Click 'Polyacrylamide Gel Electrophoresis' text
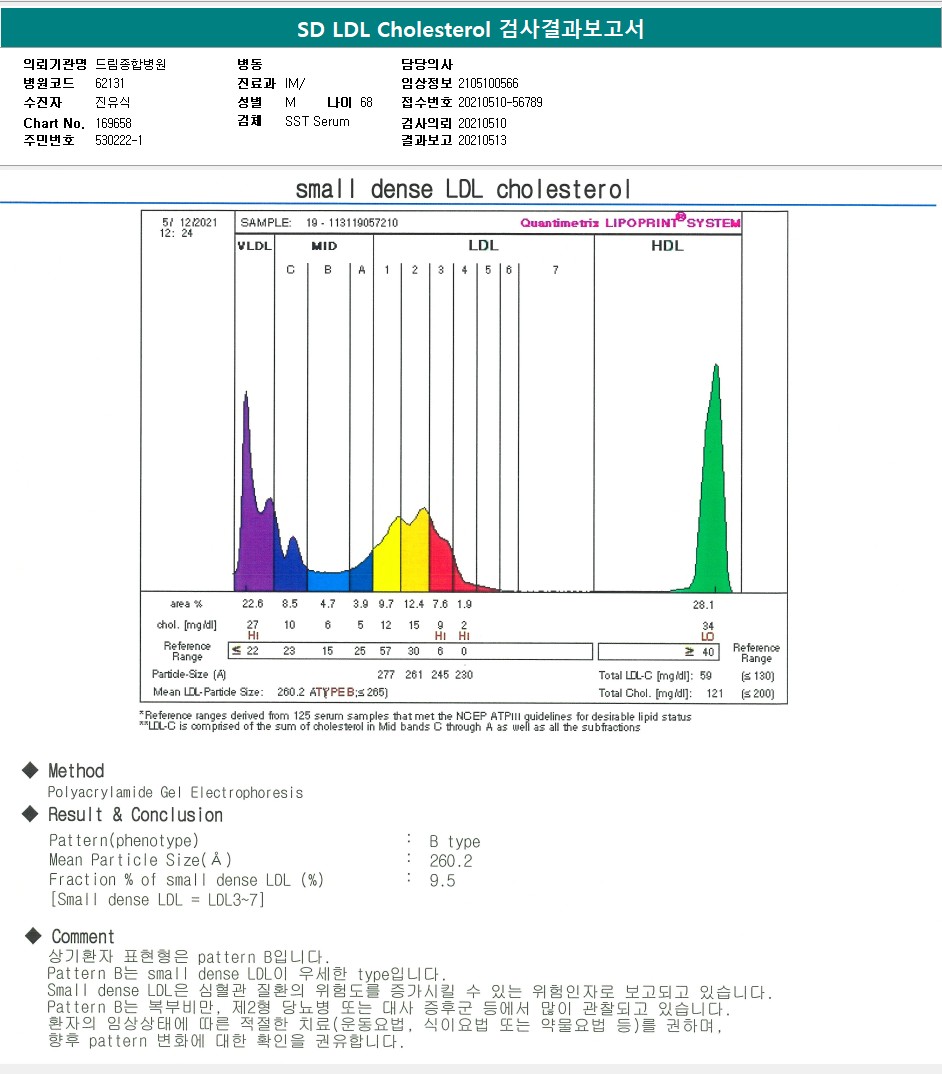Screen dimensions: 942x1074 [x=175, y=792]
